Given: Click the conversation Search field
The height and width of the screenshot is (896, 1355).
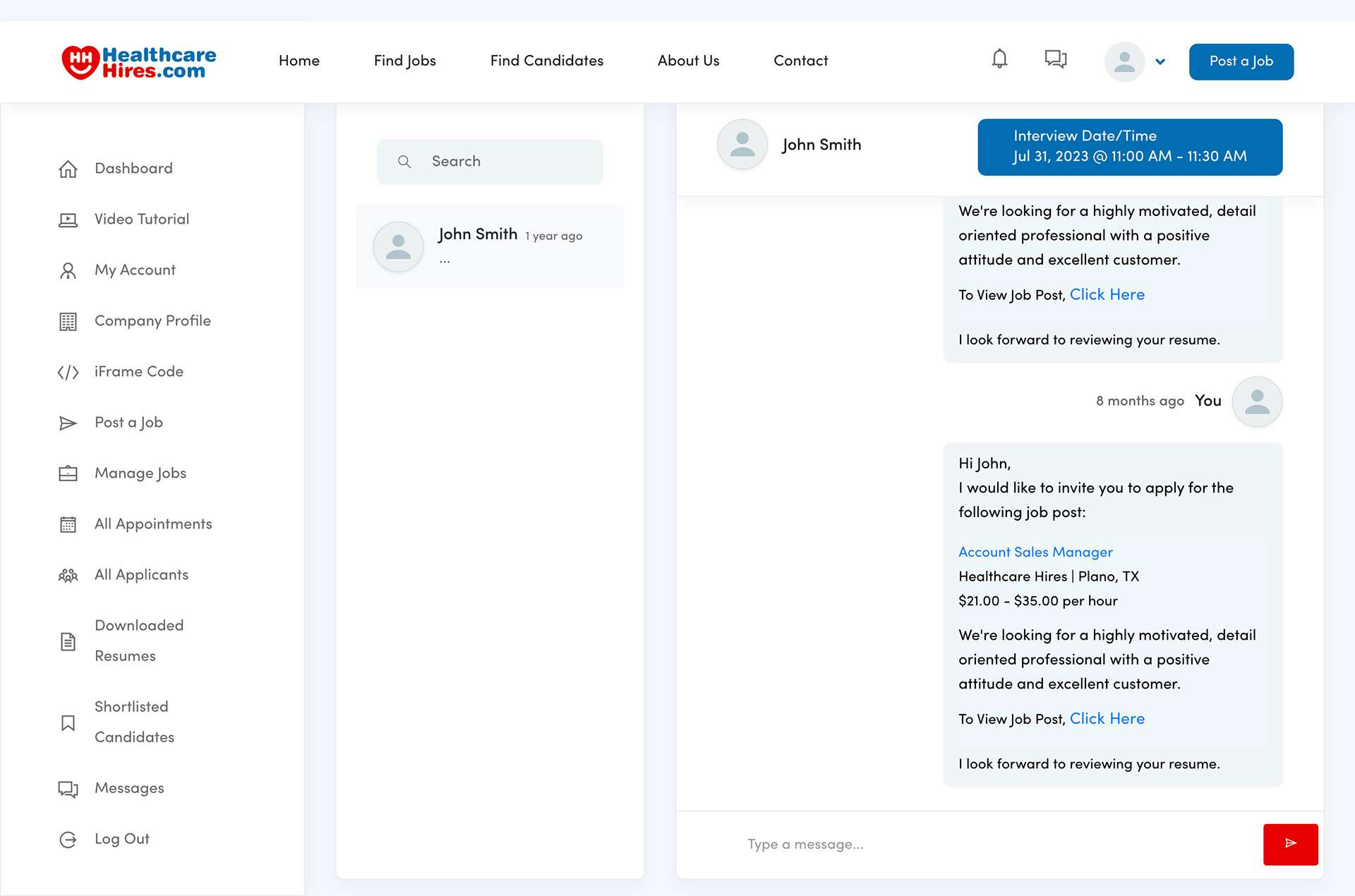Looking at the screenshot, I should coord(490,162).
